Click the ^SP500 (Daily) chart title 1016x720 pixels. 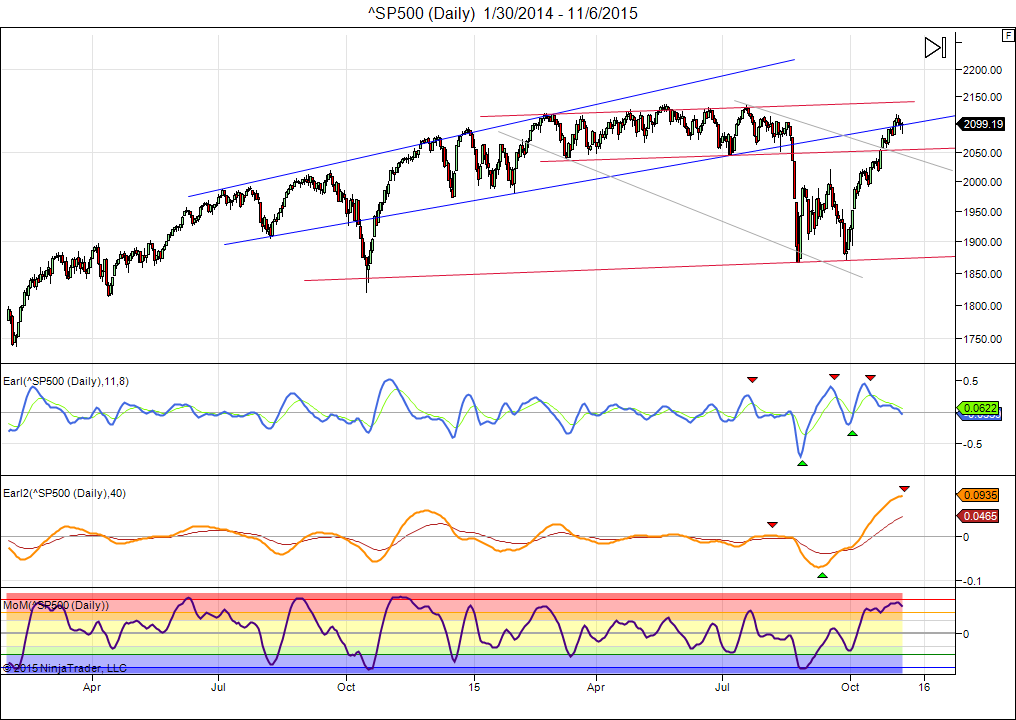(x=503, y=13)
